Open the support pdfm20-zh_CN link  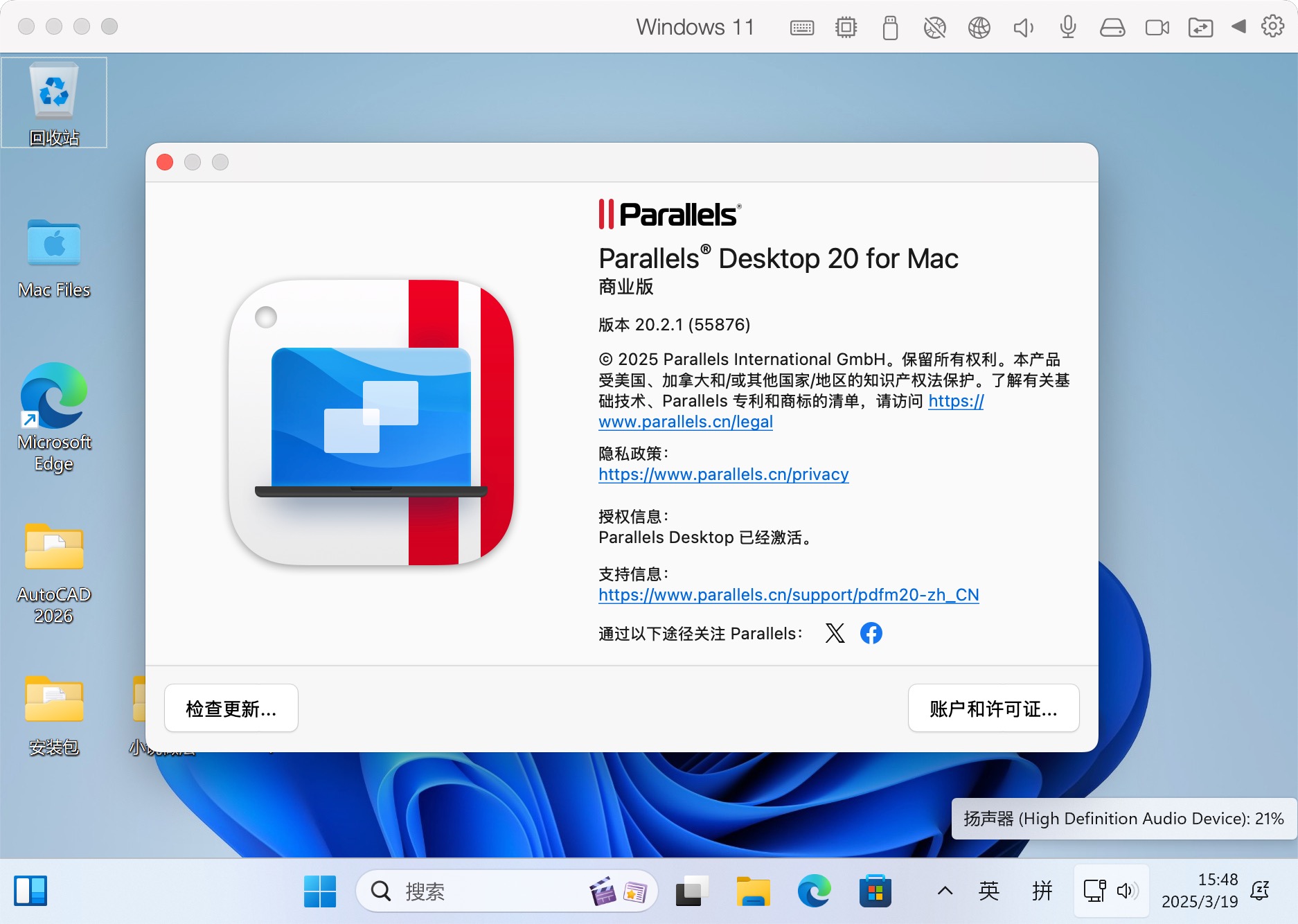point(788,595)
